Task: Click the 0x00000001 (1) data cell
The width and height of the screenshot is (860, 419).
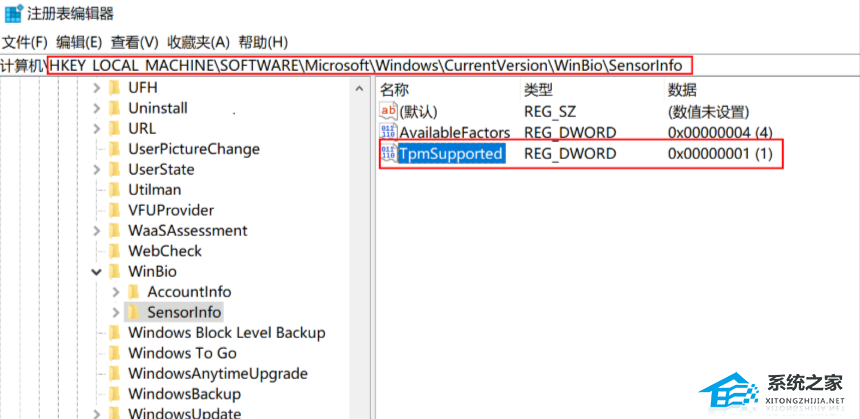Action: [720, 154]
